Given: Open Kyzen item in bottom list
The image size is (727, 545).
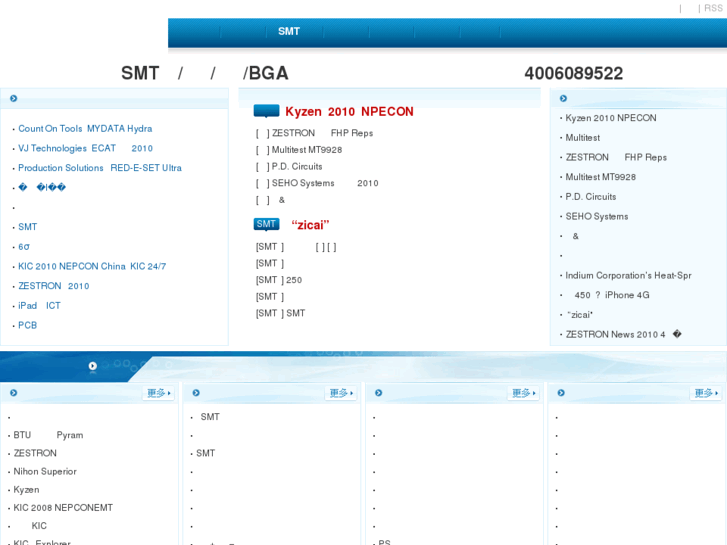Looking at the screenshot, I should tap(26, 490).
